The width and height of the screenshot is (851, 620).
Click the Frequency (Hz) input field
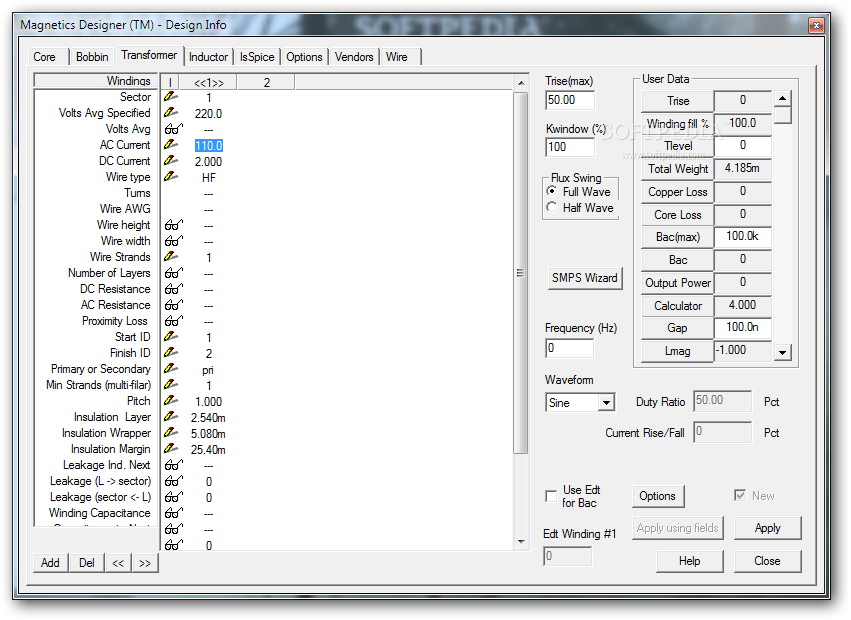coord(569,348)
